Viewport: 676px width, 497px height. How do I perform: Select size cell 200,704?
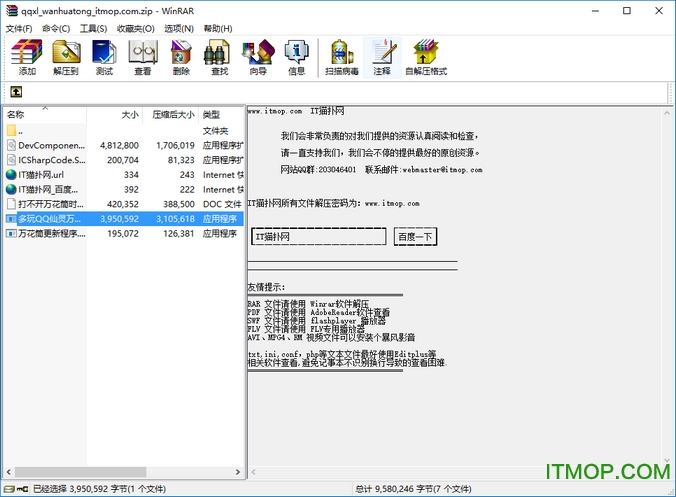[x=123, y=160]
